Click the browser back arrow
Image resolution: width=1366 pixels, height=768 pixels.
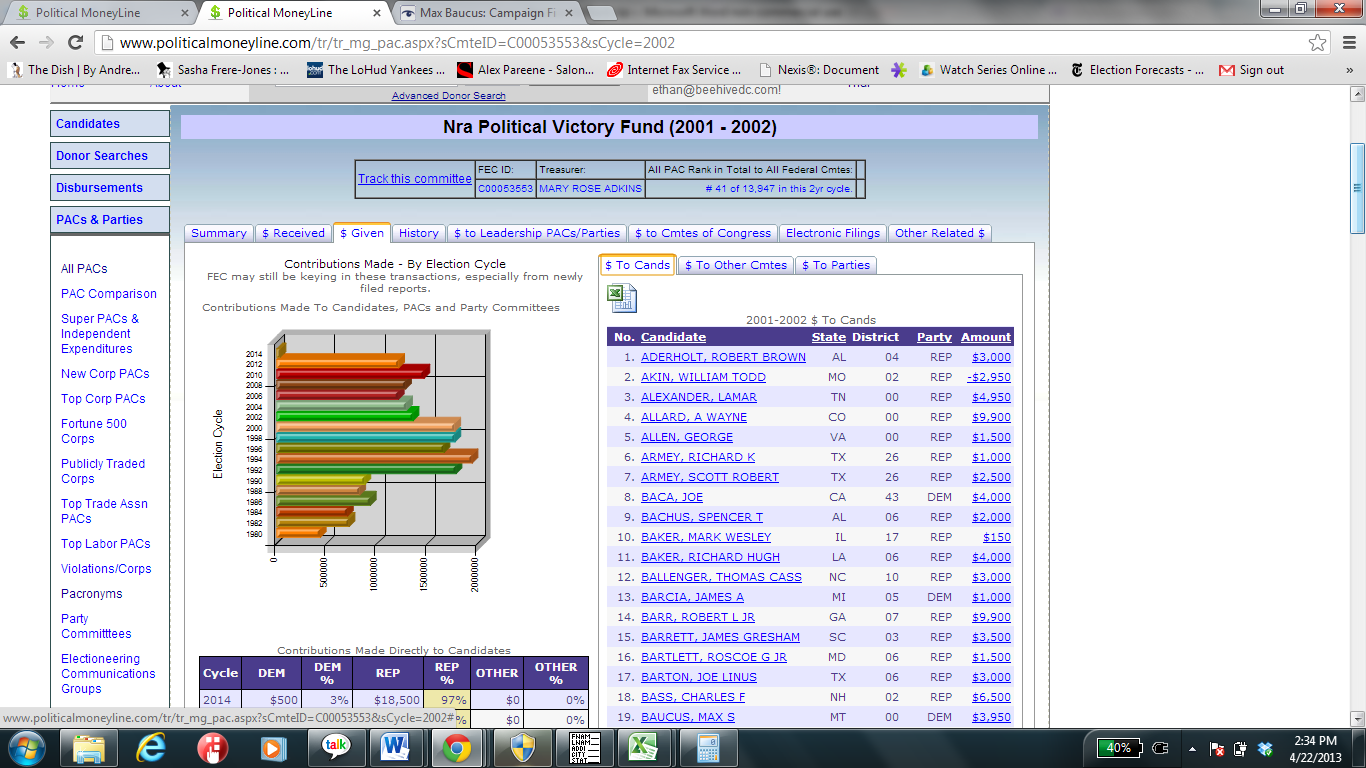pos(17,43)
